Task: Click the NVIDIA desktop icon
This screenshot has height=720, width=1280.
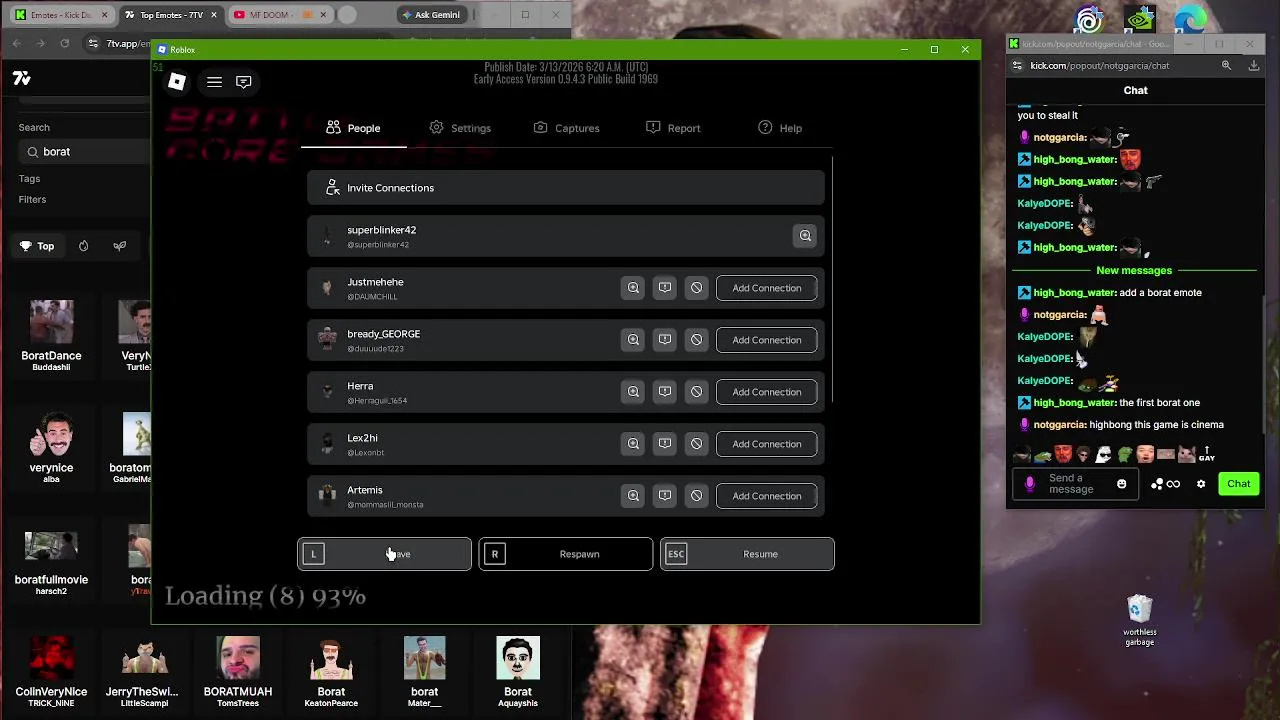Action: tap(1139, 20)
